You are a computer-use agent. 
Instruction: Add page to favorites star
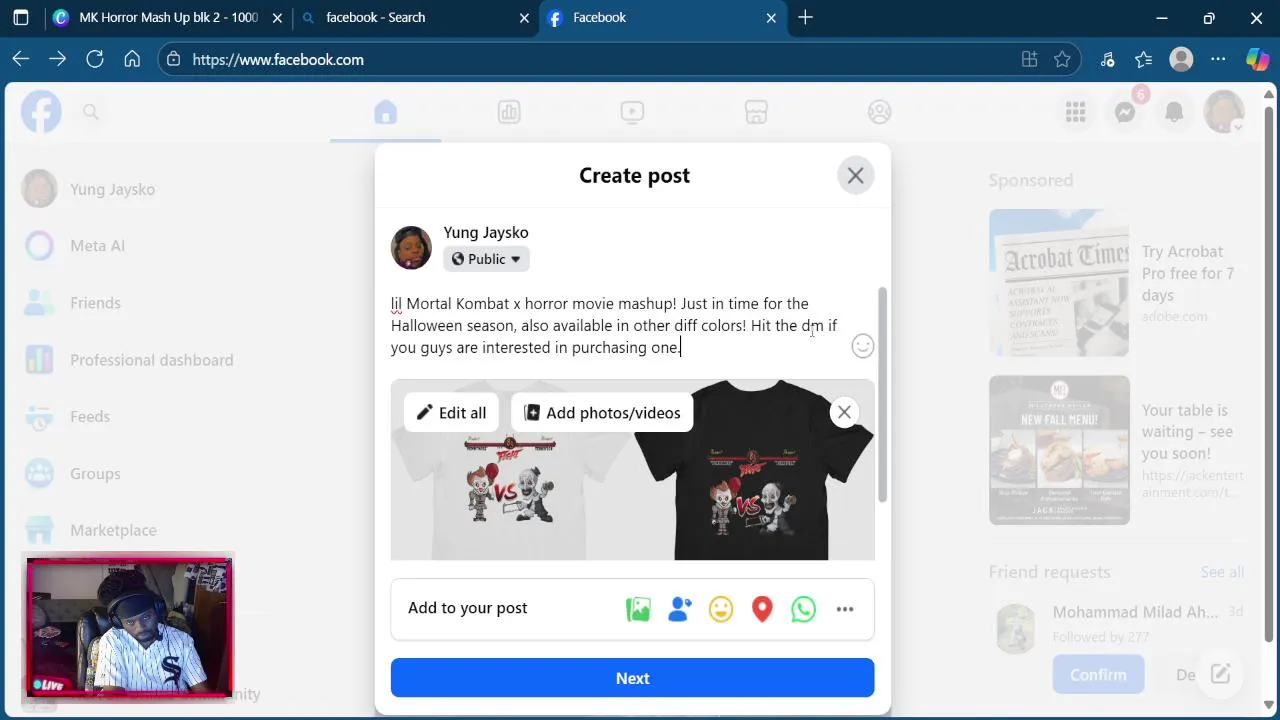1062,60
